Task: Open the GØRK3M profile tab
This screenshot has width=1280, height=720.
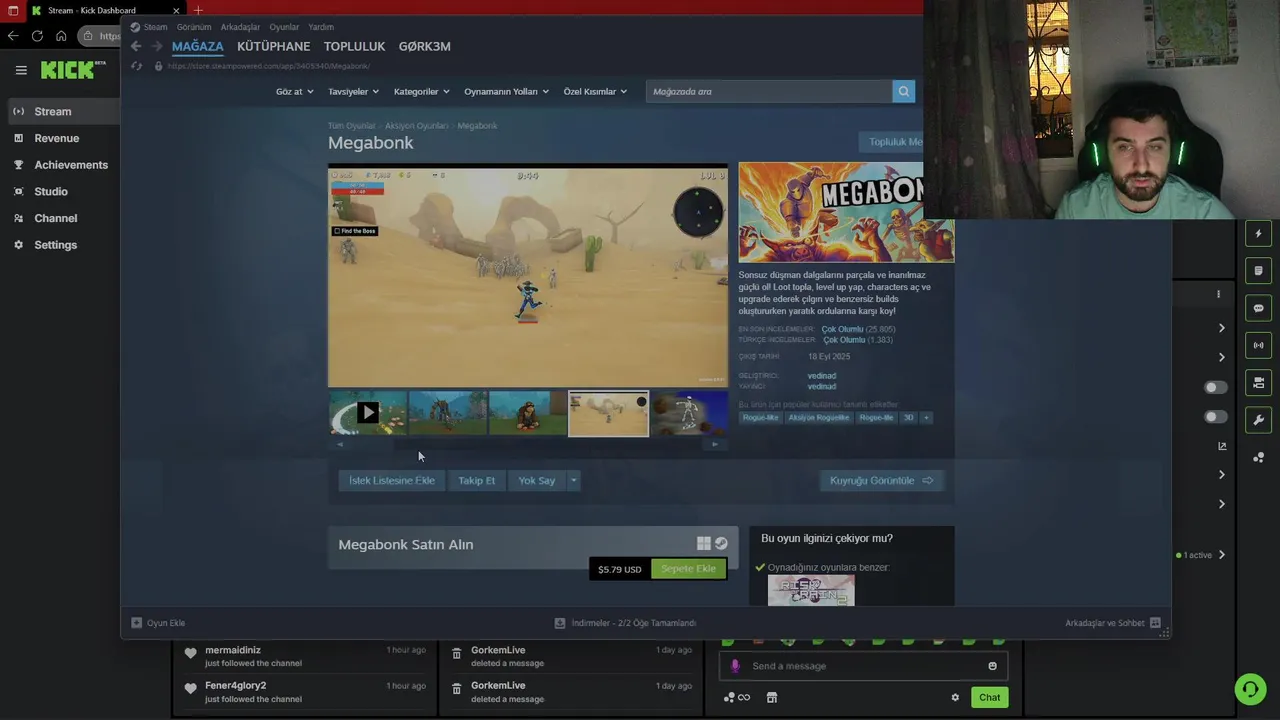Action: pos(425,46)
